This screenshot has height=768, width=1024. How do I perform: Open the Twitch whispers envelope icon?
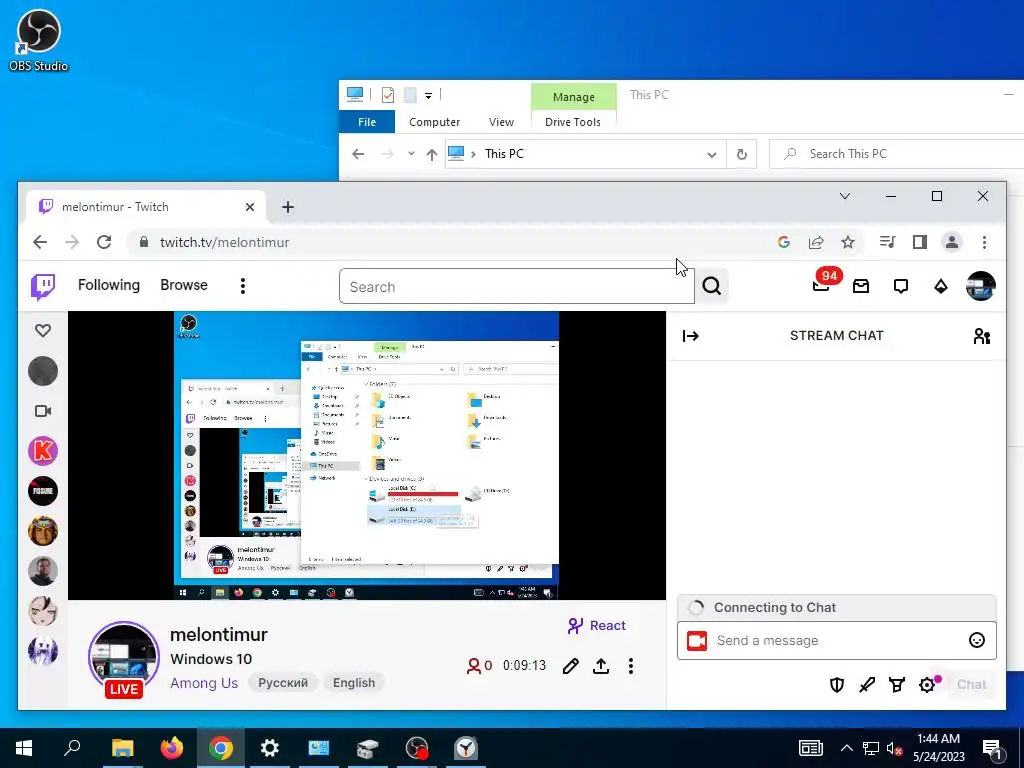tap(861, 286)
